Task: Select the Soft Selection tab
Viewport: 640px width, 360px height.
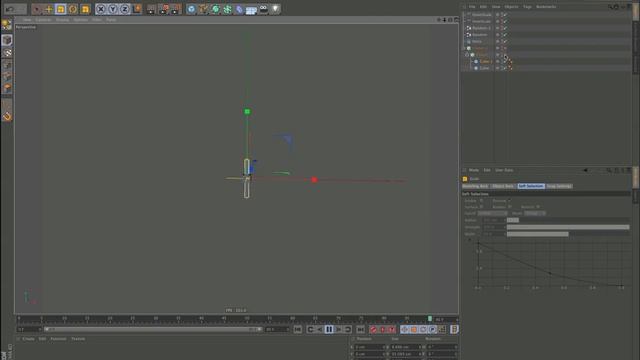Action: pos(531,186)
